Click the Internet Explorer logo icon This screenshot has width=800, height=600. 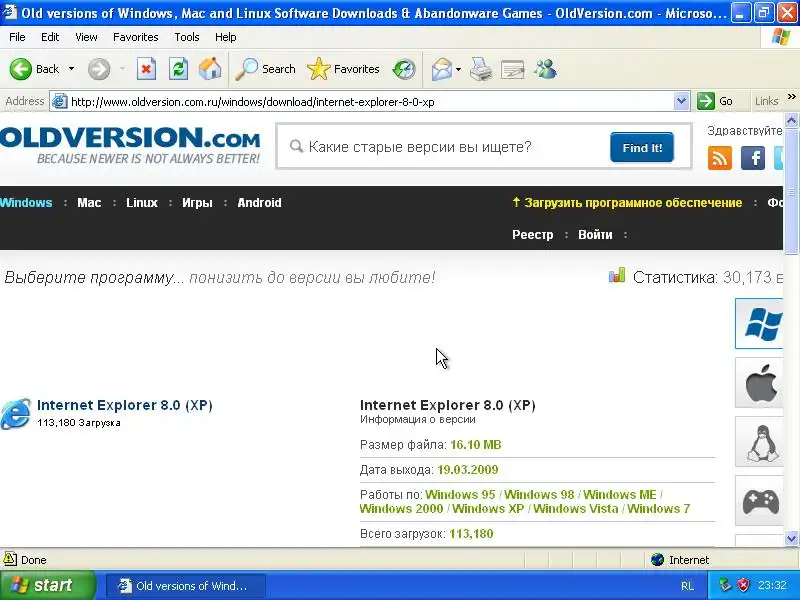tap(15, 413)
